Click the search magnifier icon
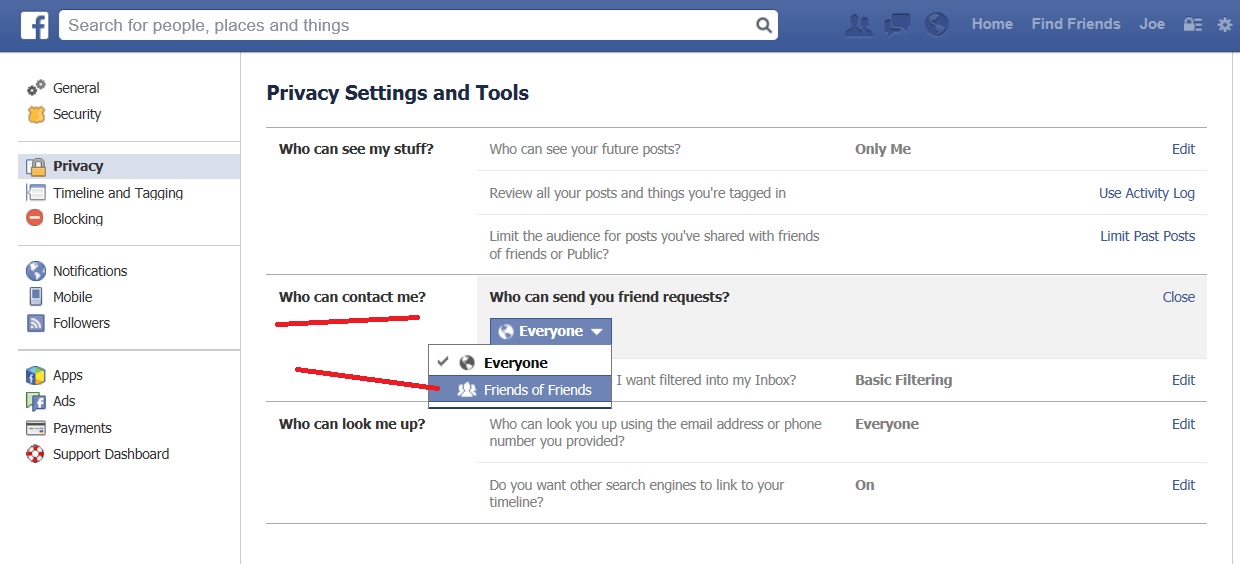Viewport: 1240px width, 564px height. pyautogui.click(x=763, y=25)
